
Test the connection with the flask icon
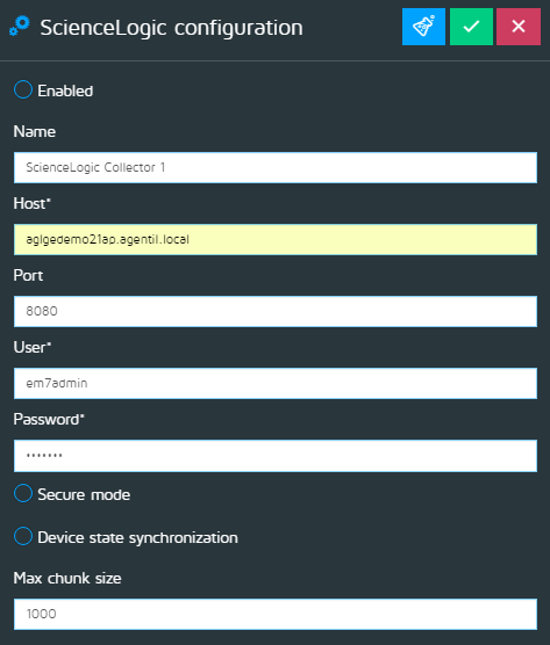[x=423, y=27]
